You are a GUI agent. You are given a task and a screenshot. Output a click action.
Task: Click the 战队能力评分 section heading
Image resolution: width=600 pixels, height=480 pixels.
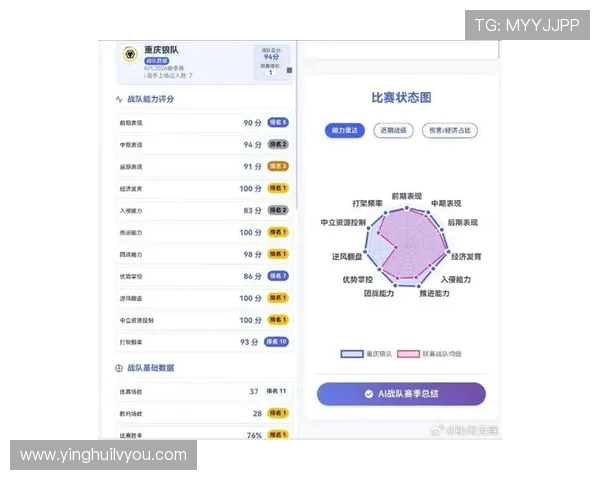click(x=150, y=99)
